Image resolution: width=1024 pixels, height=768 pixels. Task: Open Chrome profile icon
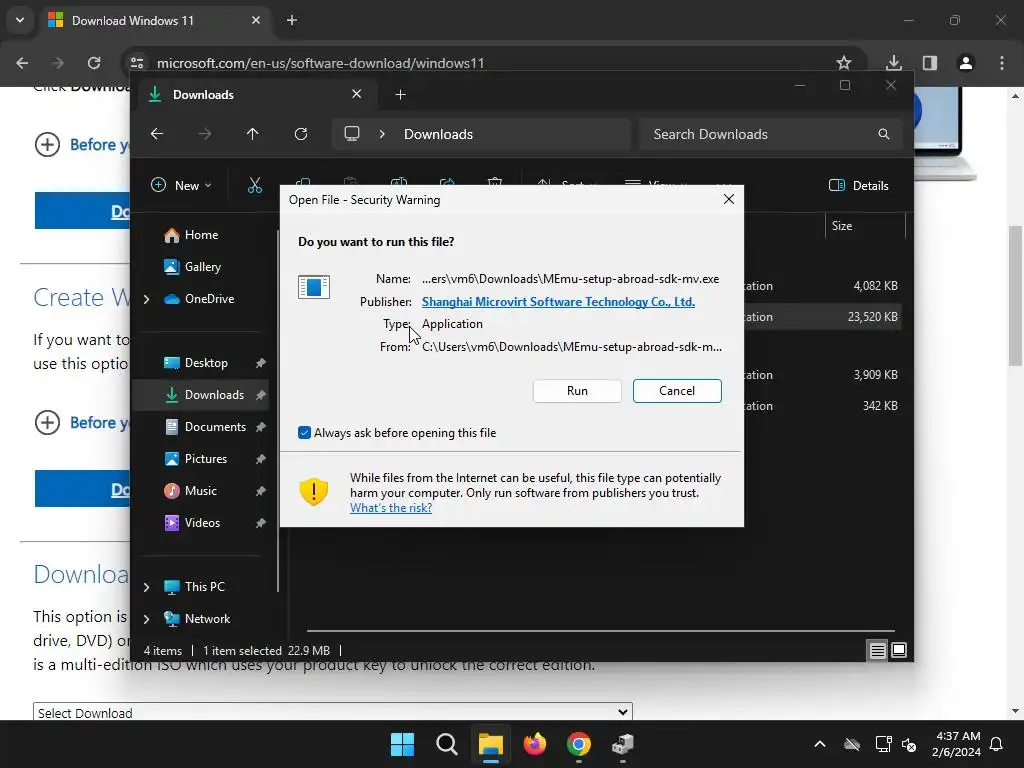click(x=965, y=63)
